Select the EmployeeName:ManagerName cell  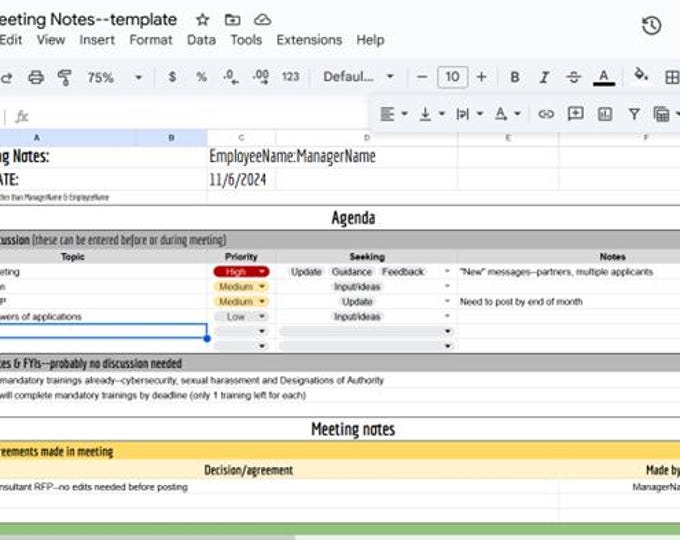[x=292, y=156]
